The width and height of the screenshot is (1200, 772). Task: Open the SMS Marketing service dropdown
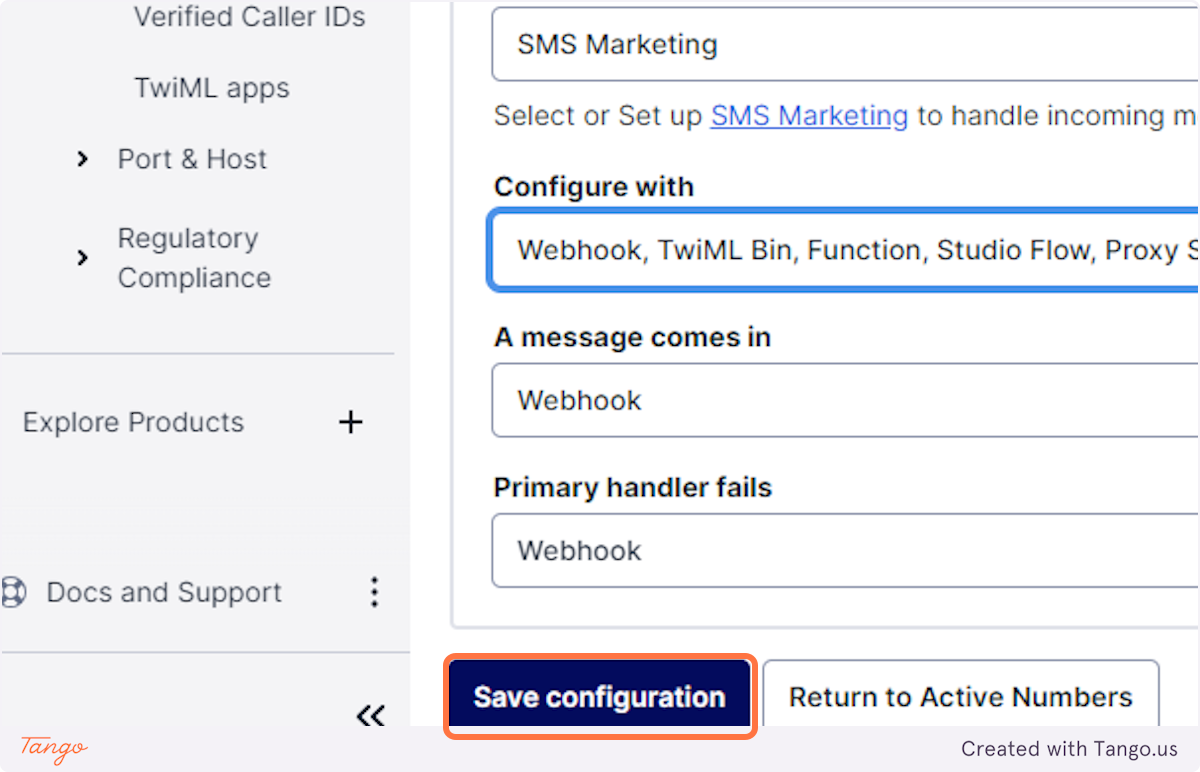(845, 44)
